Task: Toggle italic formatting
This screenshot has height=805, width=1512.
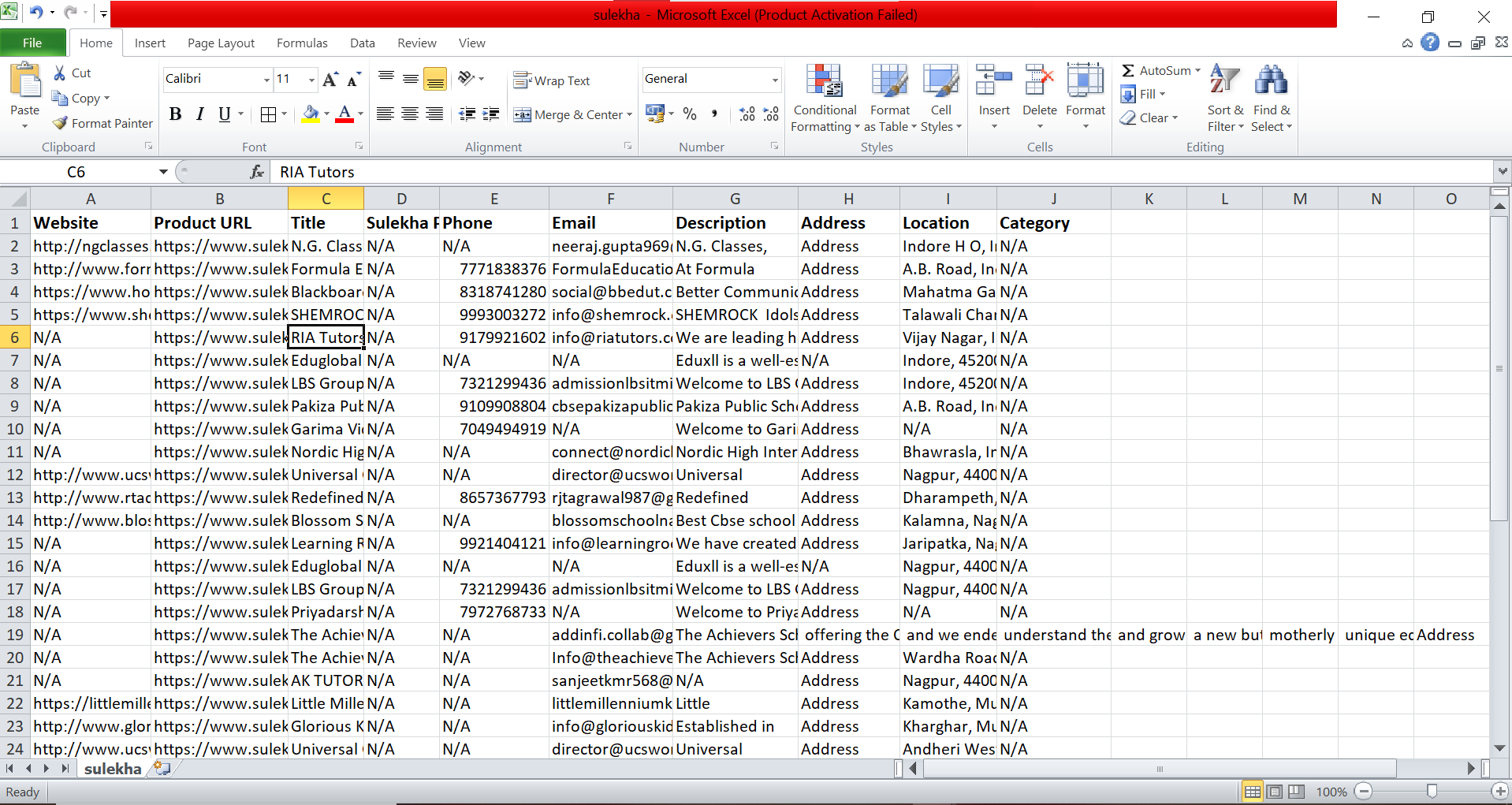Action: pos(199,114)
